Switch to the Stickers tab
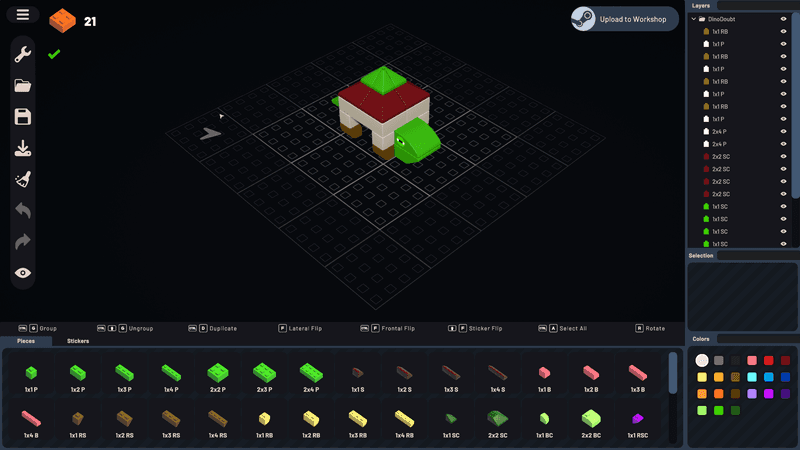Image resolution: width=800 pixels, height=450 pixels. (x=78, y=341)
